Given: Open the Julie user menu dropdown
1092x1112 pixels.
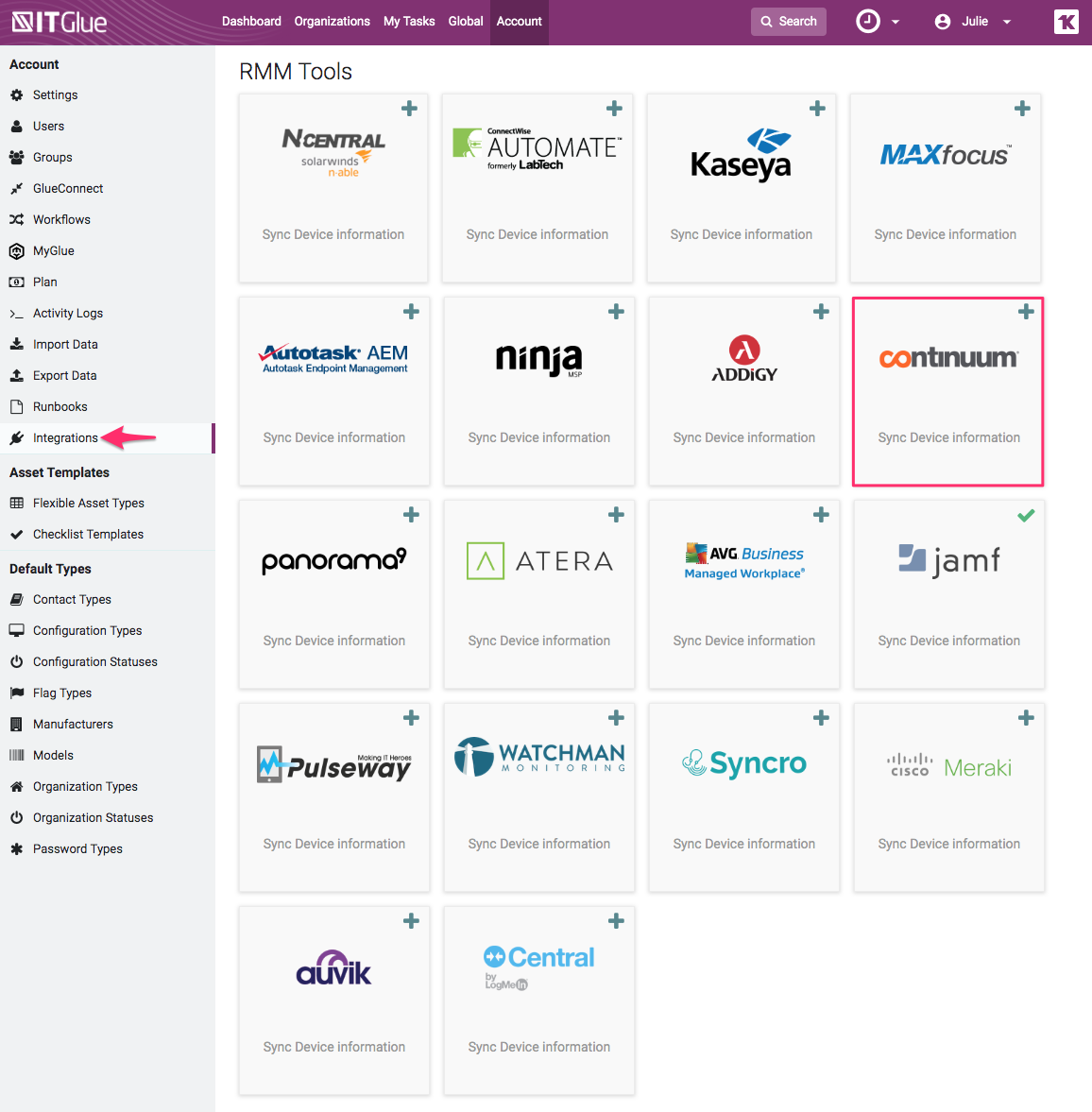Looking at the screenshot, I should tap(973, 22).
